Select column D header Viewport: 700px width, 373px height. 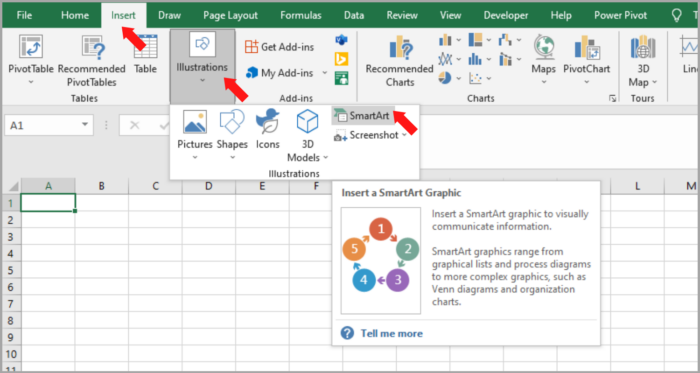click(209, 186)
